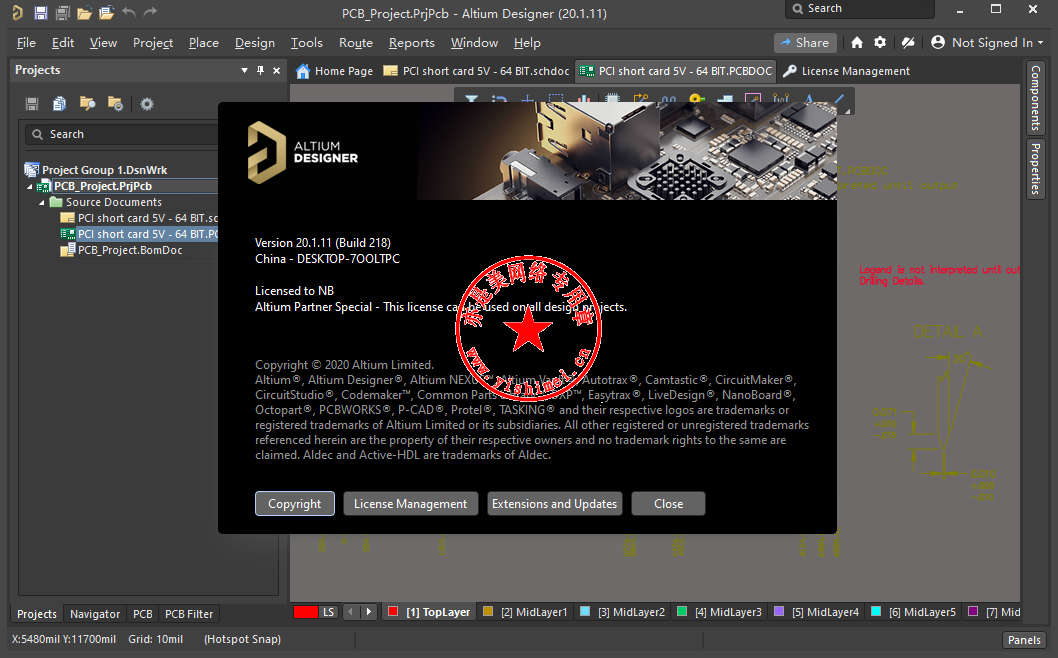Click the move objects cross icon
Viewport: 1058px width, 658px height.
pyautogui.click(x=528, y=99)
